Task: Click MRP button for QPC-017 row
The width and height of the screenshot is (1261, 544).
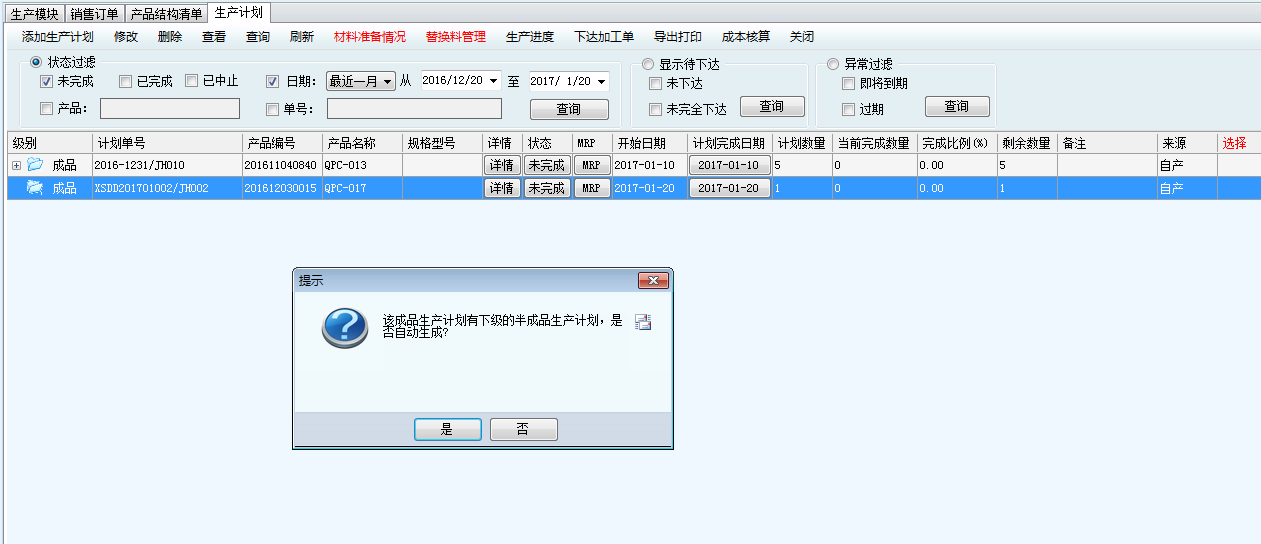Action: click(x=592, y=188)
